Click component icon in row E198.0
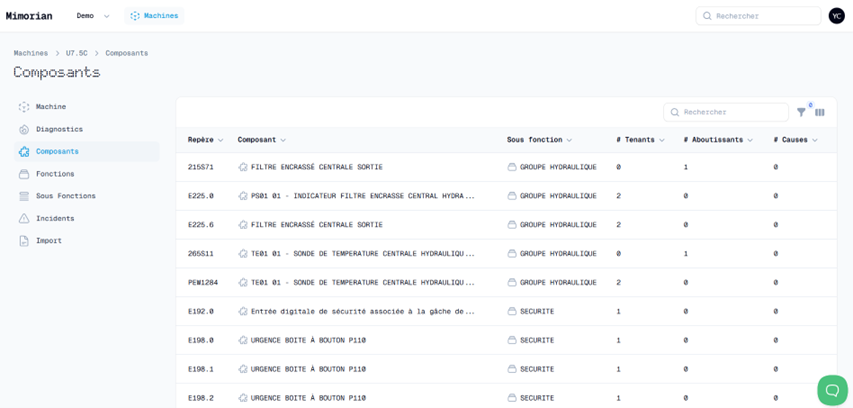Viewport: 853px width, 408px height. (x=243, y=340)
